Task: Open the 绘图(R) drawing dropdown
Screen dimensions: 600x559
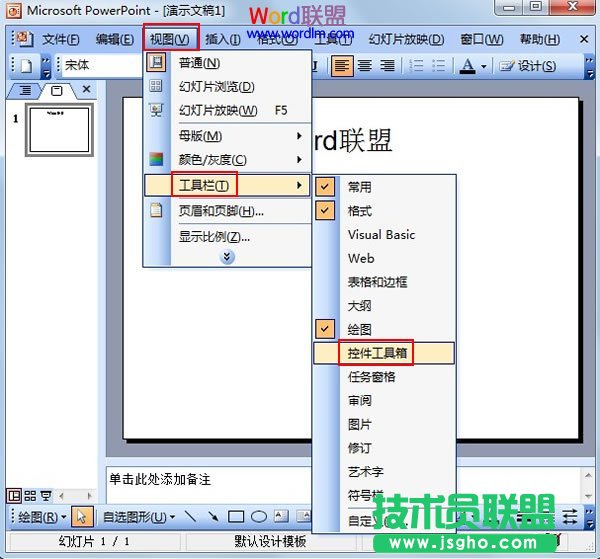Action: coord(42,517)
